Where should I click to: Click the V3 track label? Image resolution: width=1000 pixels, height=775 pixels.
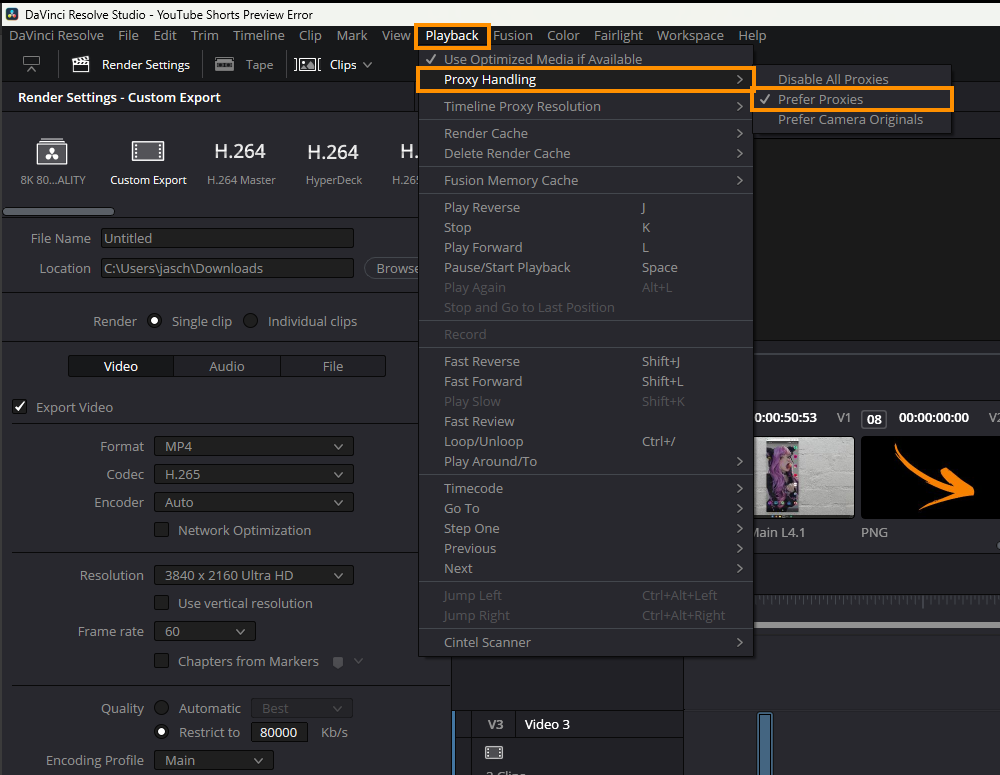[495, 725]
